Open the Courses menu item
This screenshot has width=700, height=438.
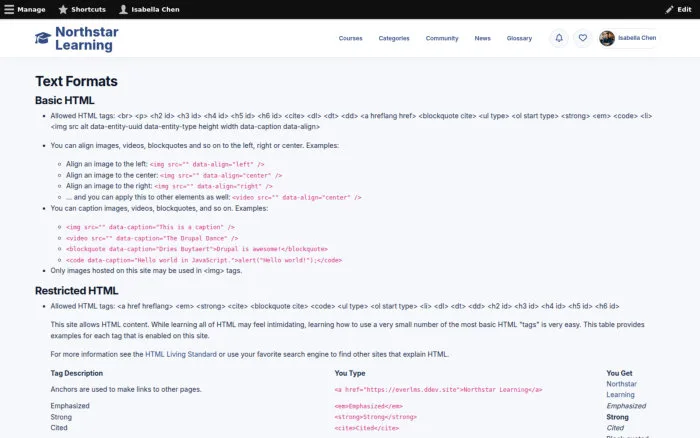point(350,38)
